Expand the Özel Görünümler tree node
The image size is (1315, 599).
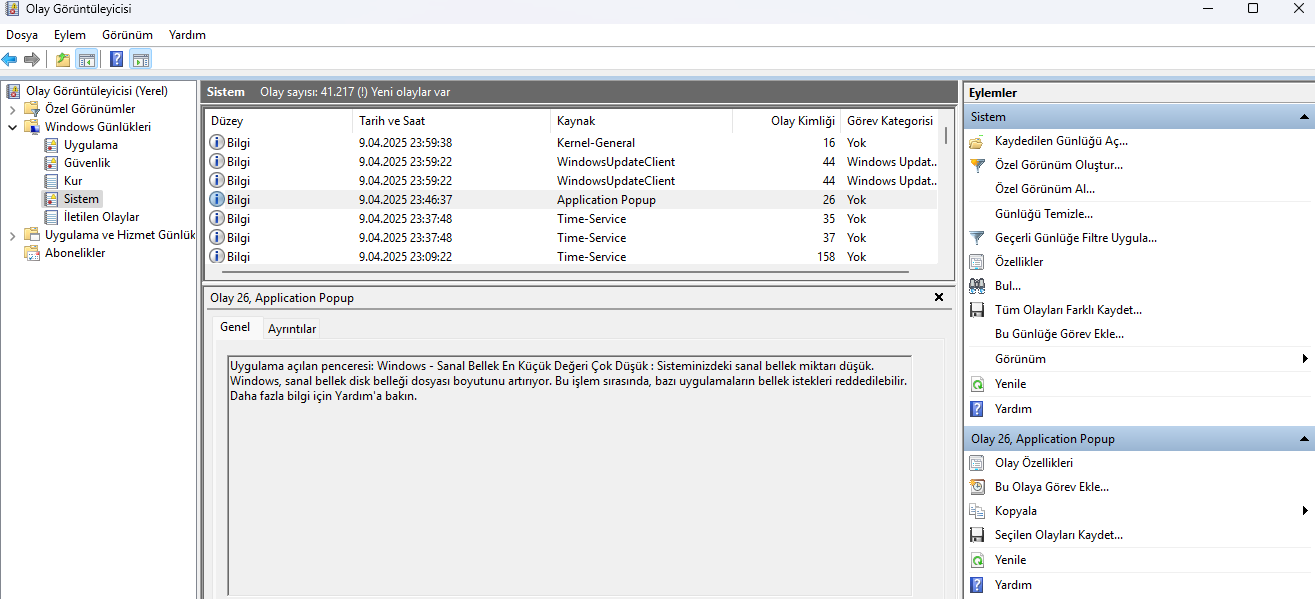[12, 109]
